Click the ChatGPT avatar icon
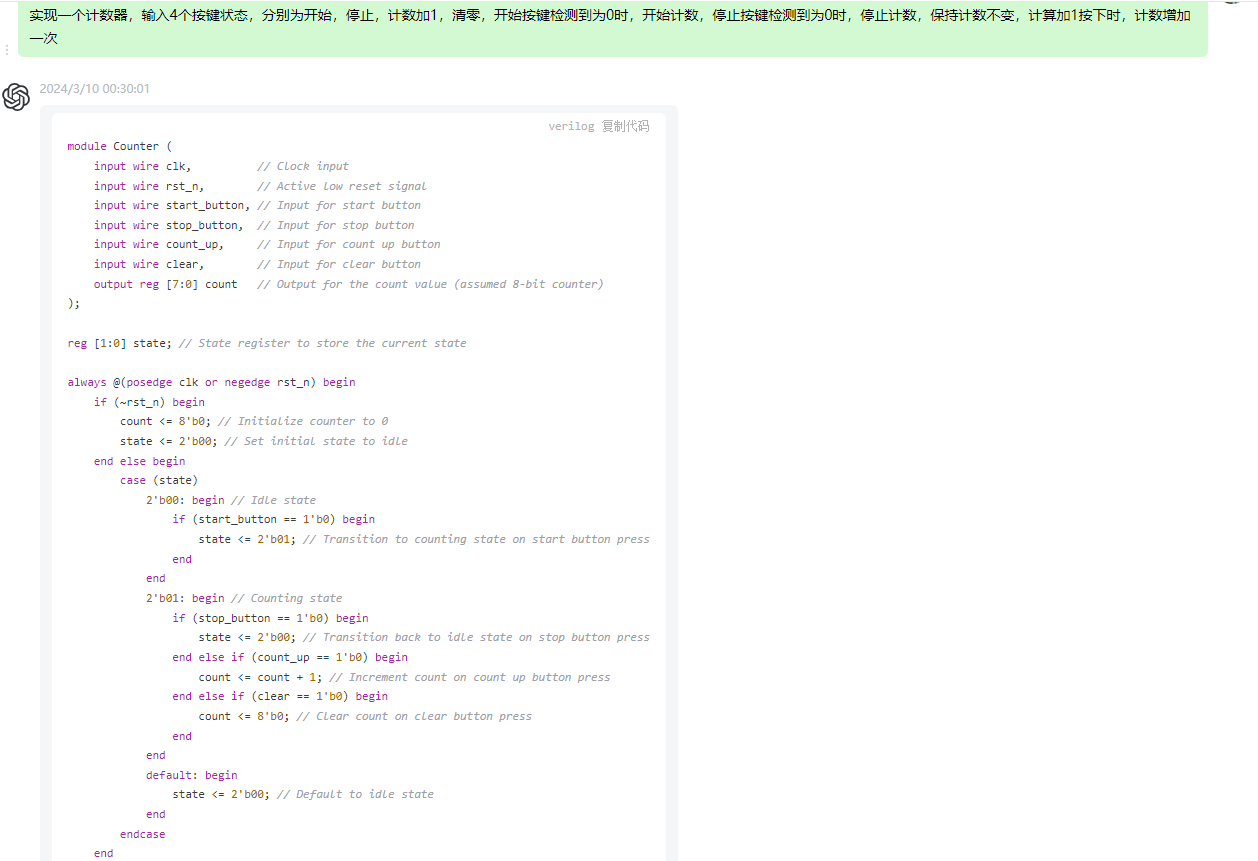This screenshot has width=1258, height=861. (x=16, y=97)
